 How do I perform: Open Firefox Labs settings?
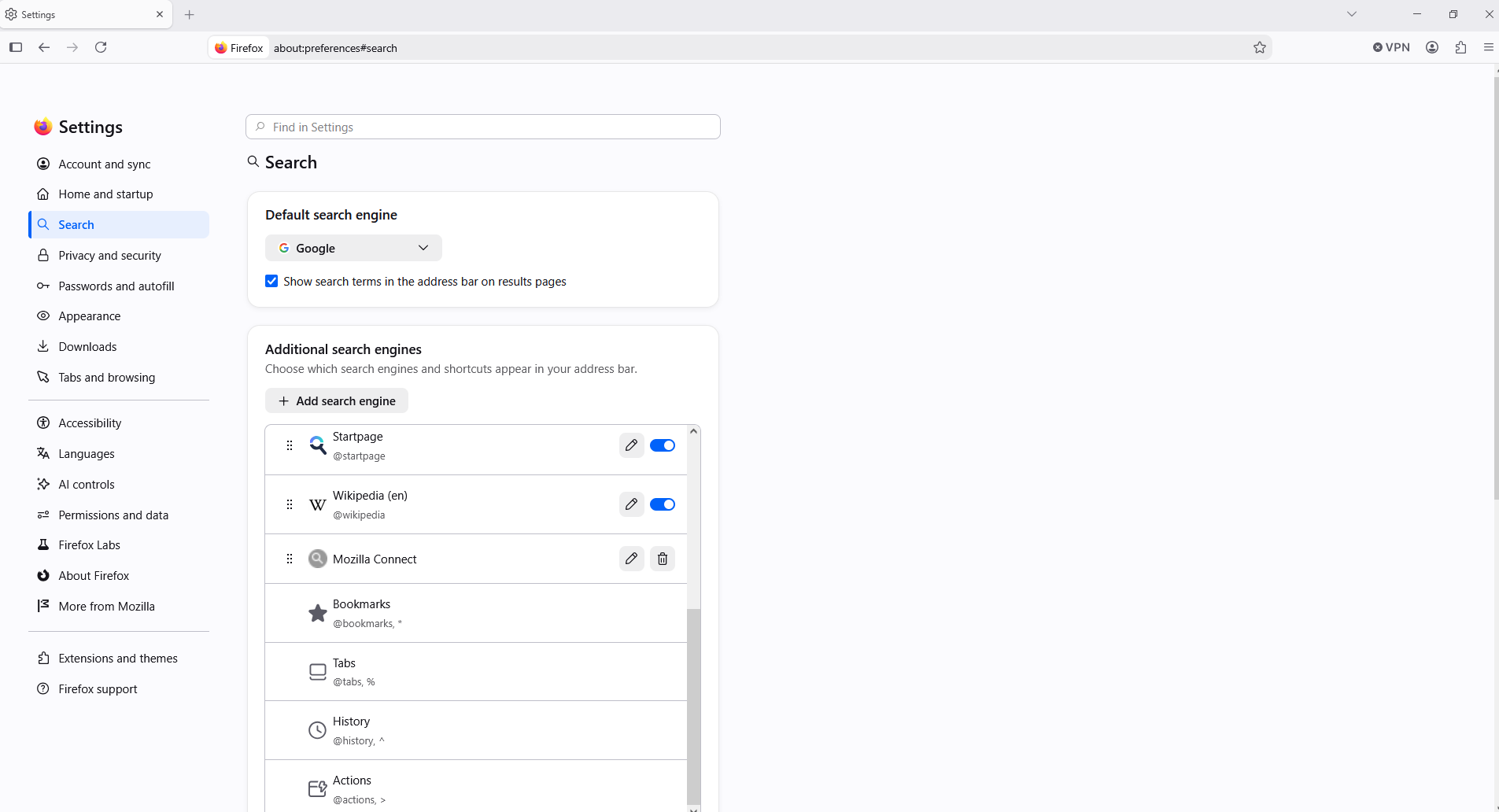click(x=119, y=545)
